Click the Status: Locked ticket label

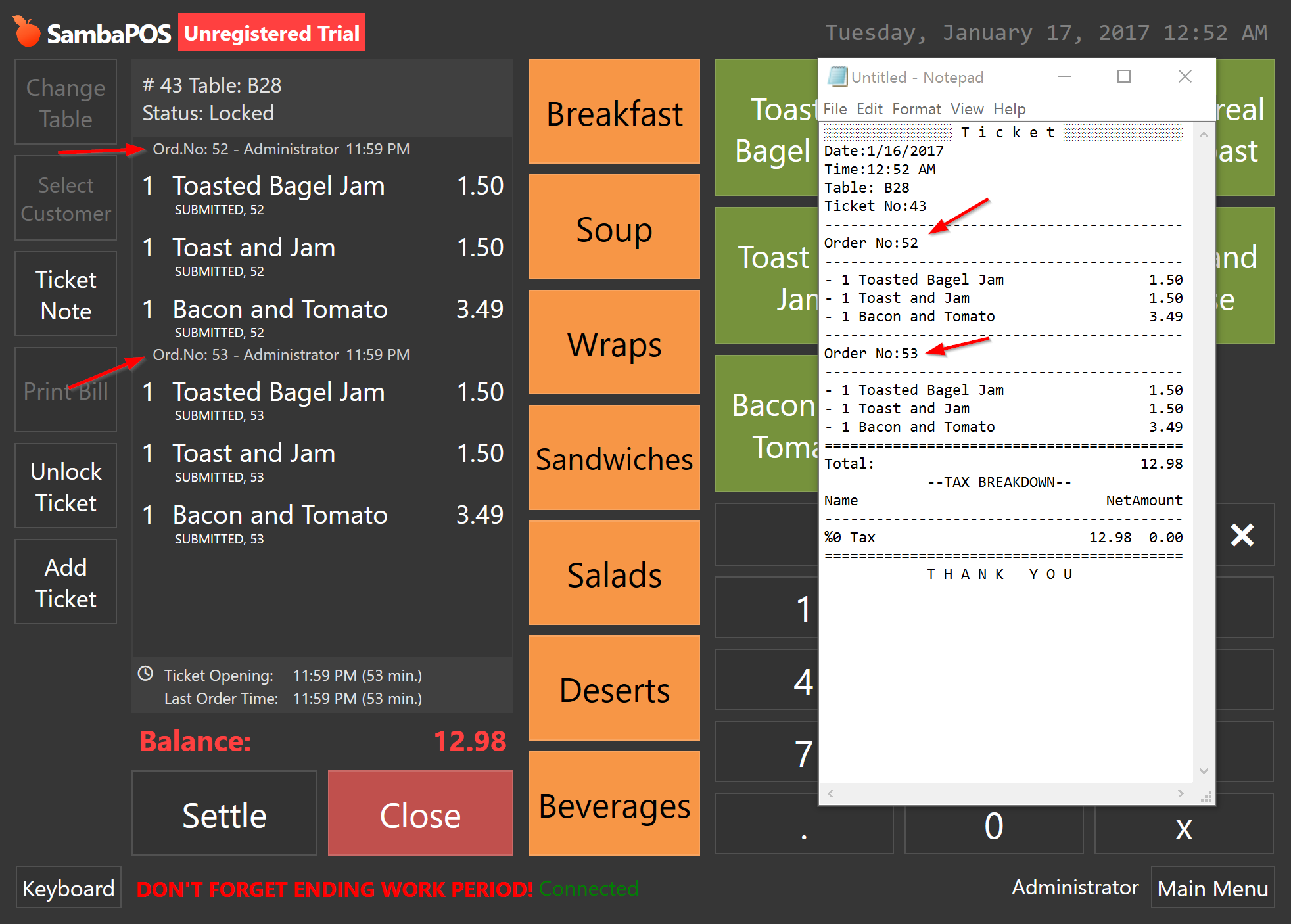pyautogui.click(x=208, y=113)
